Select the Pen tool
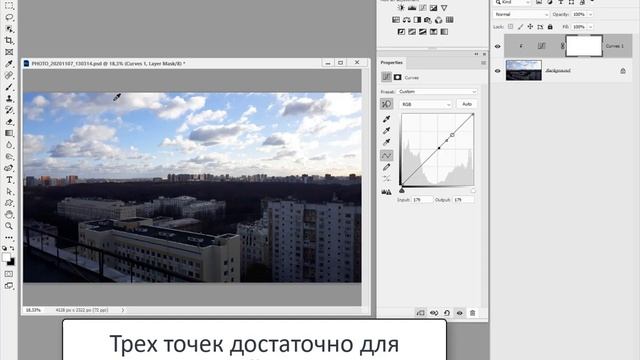 tap(9, 168)
